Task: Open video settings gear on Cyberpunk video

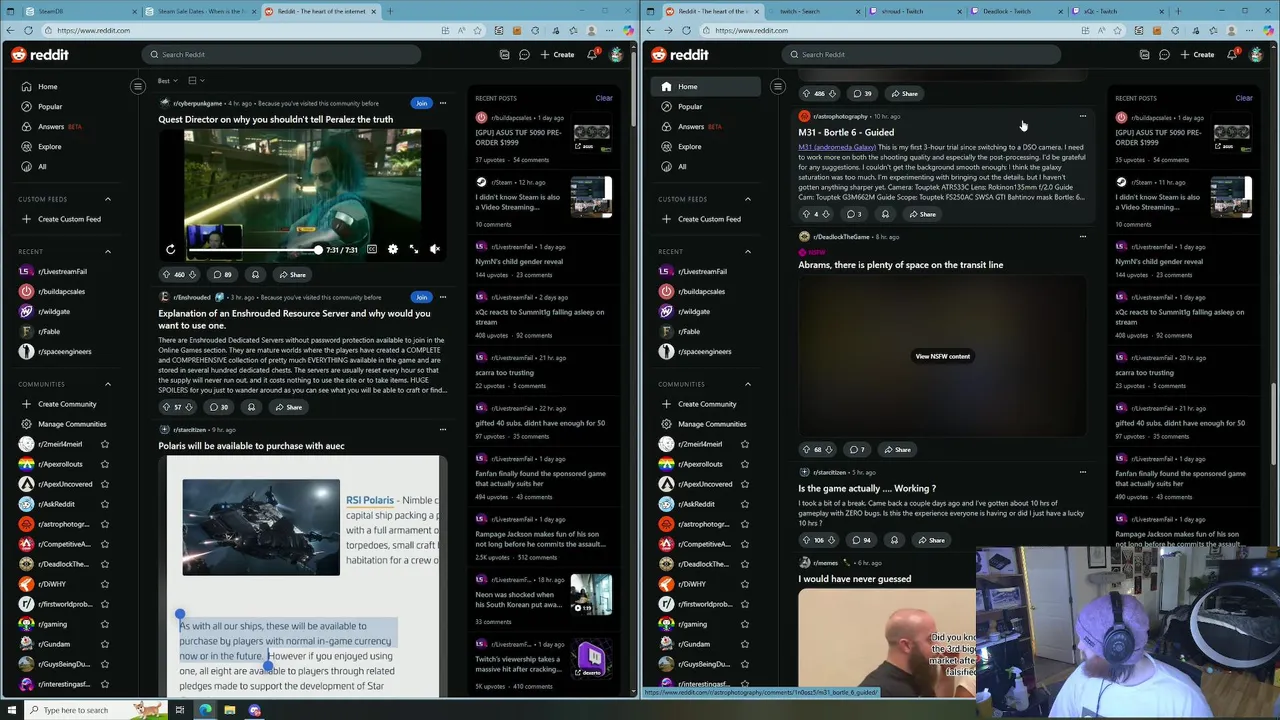Action: [x=393, y=249]
